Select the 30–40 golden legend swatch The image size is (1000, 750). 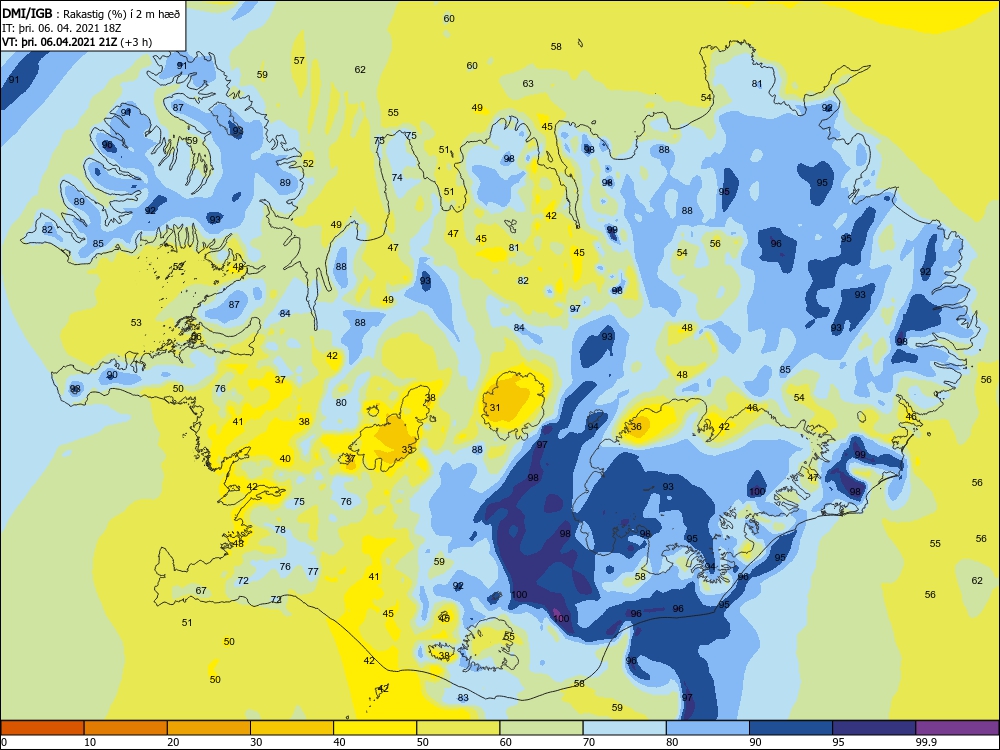(292, 728)
